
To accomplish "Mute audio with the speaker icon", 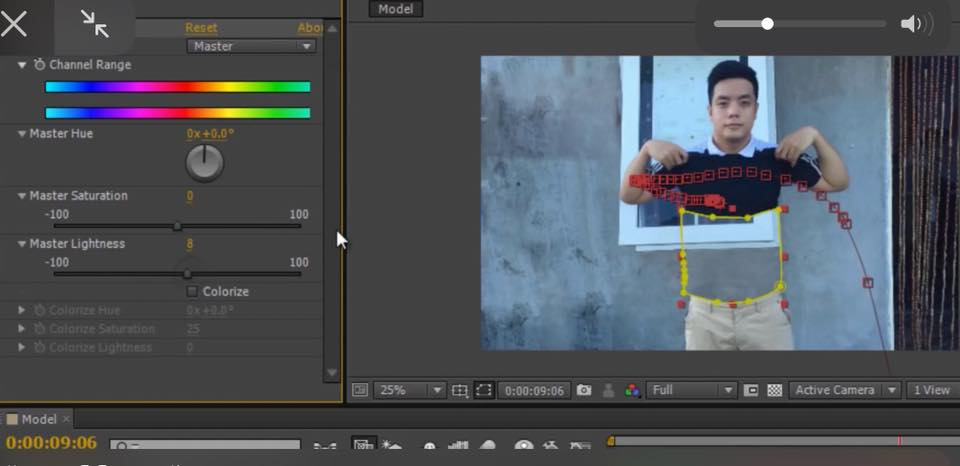I will click(917, 24).
